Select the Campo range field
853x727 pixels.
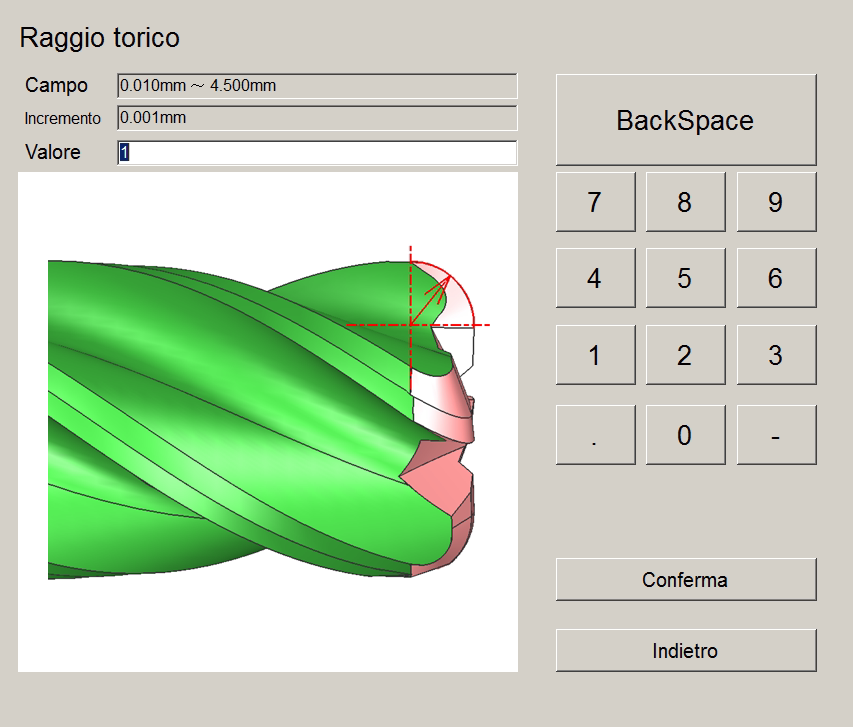tap(317, 86)
